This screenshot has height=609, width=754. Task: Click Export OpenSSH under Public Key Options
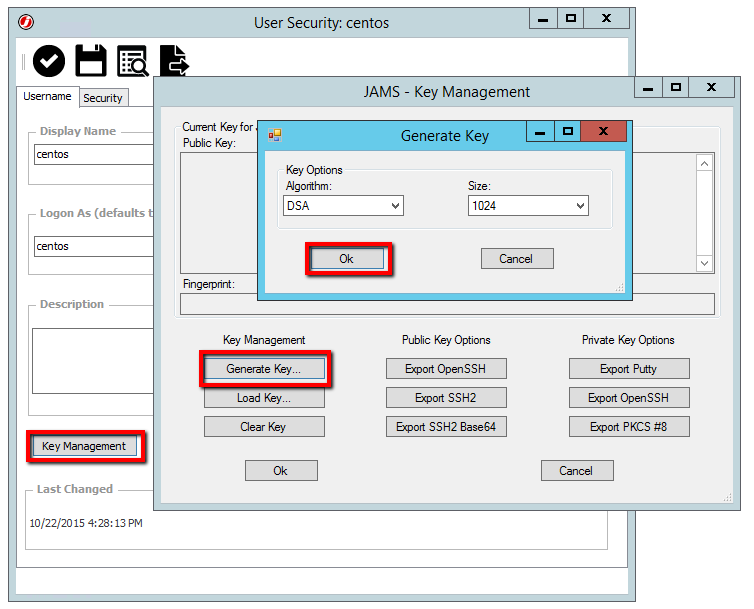coord(446,369)
